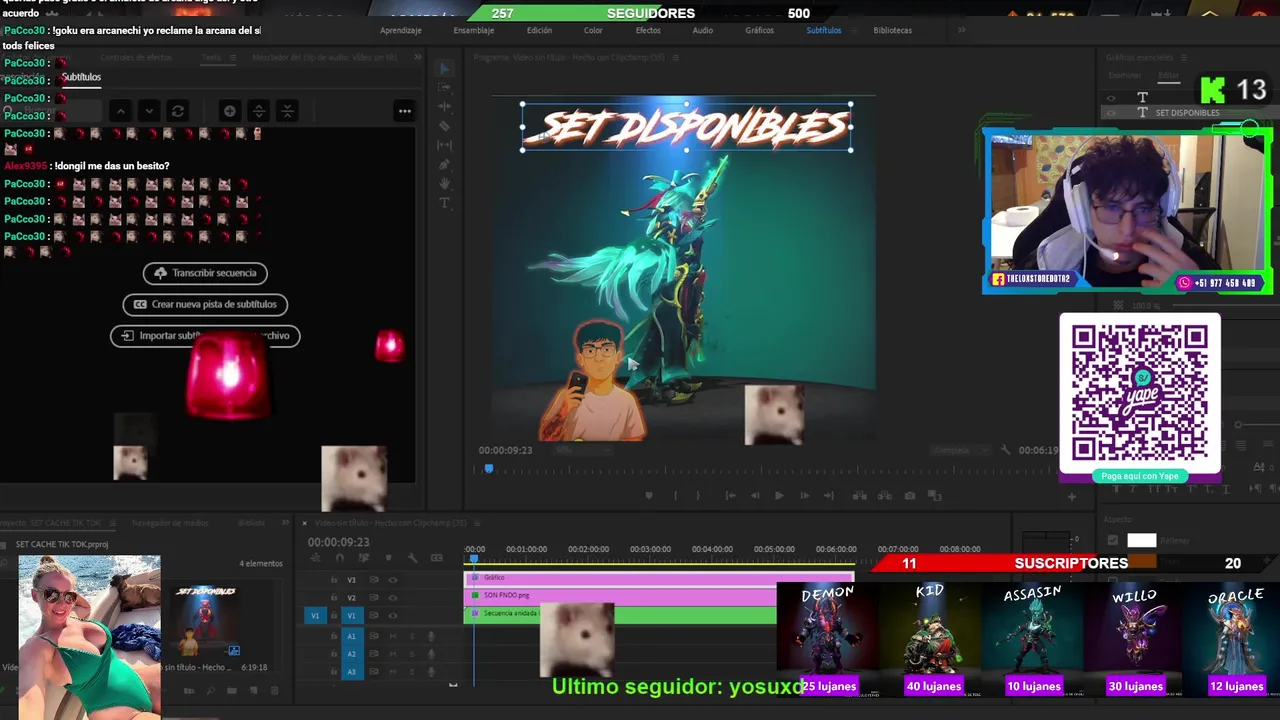Toggle Linked Selection in the timeline

364,558
